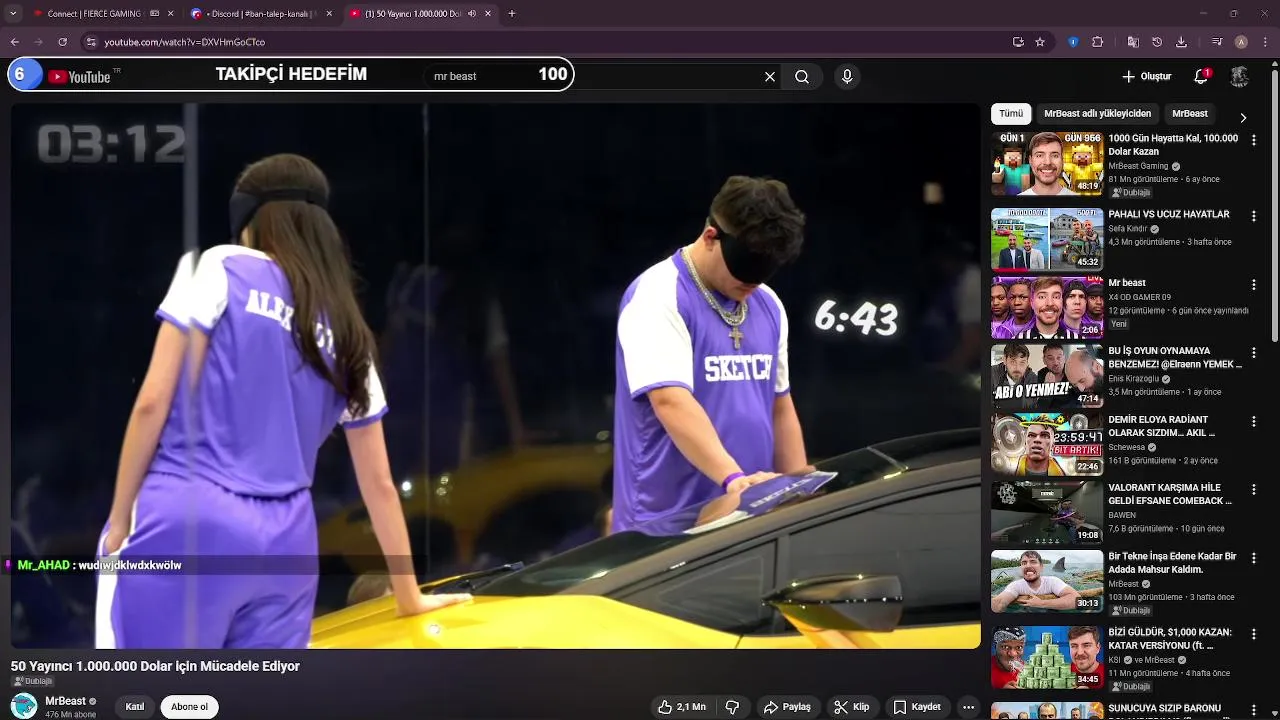Open Chrome three-dot menu

(1264, 42)
